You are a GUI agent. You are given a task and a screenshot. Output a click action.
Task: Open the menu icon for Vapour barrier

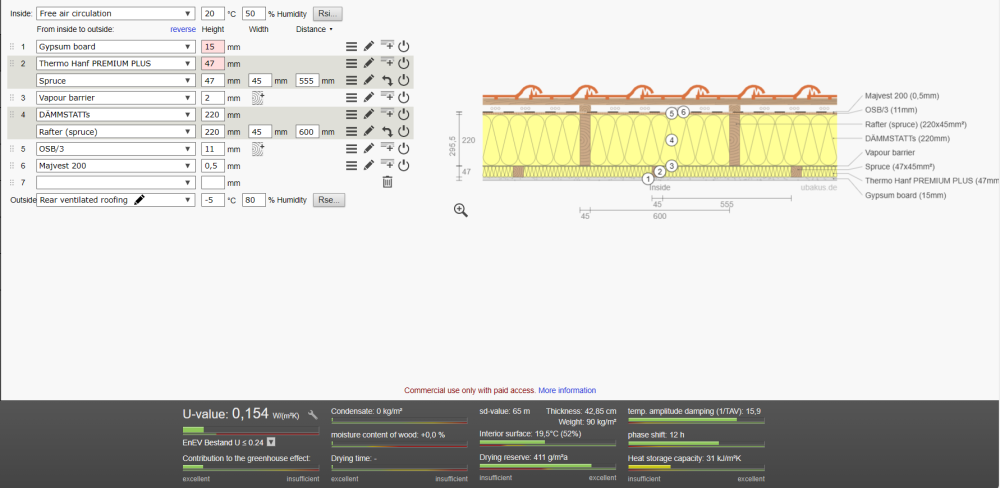(x=351, y=98)
